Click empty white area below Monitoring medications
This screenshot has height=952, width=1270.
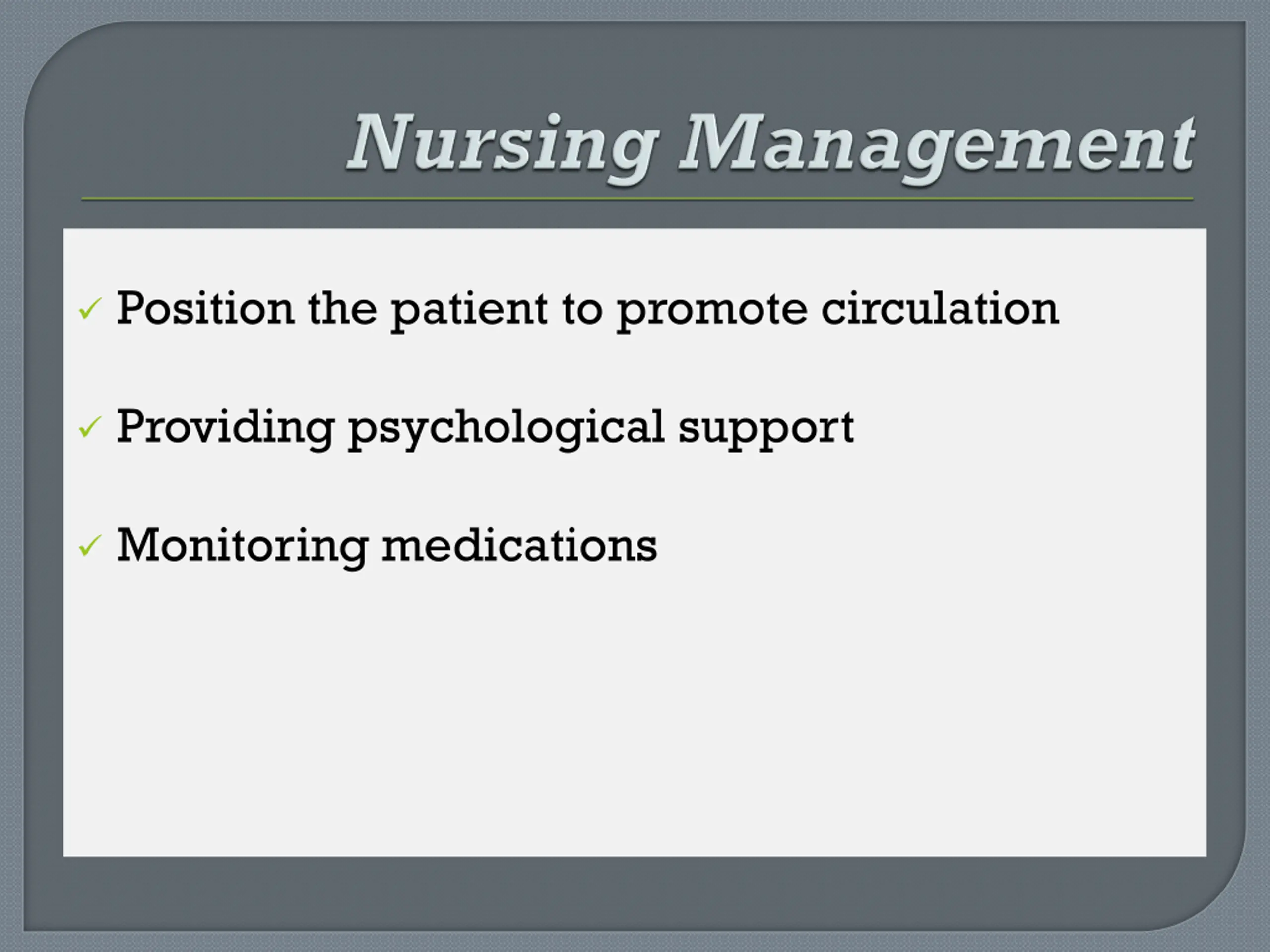635,717
